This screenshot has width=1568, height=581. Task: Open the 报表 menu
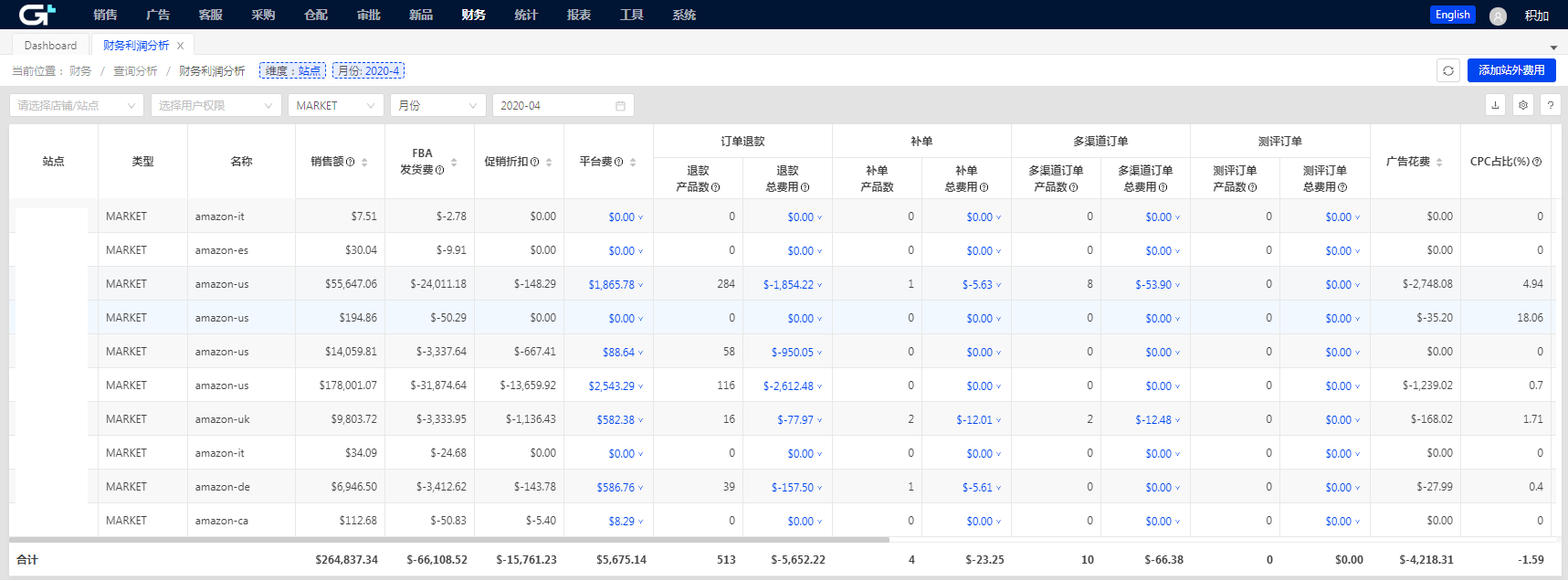click(x=579, y=15)
